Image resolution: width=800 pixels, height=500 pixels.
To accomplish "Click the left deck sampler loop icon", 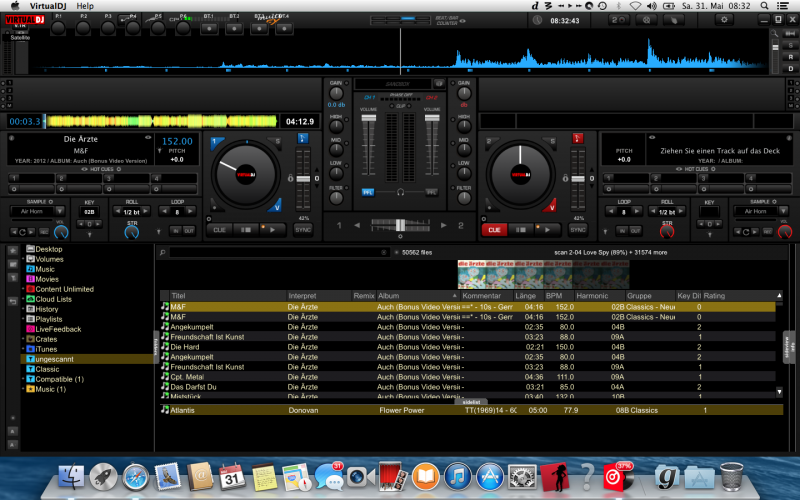I will 22,232.
